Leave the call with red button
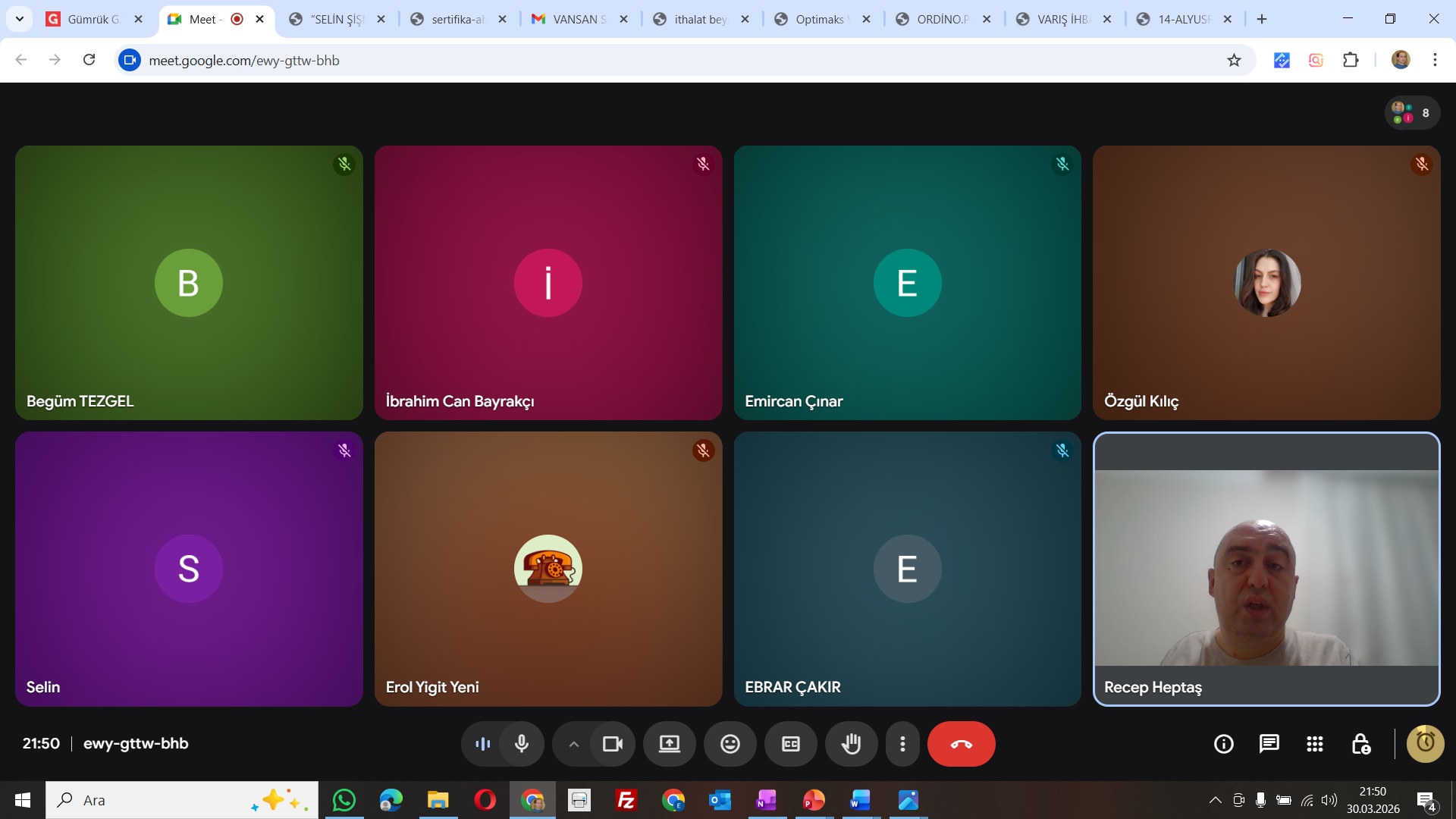The height and width of the screenshot is (819, 1456). pos(961,744)
